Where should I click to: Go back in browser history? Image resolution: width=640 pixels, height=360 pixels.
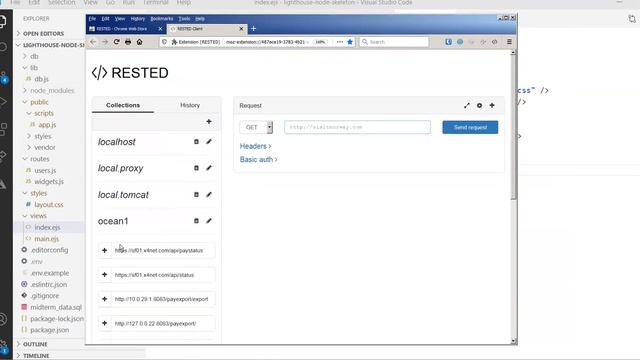pyautogui.click(x=93, y=42)
